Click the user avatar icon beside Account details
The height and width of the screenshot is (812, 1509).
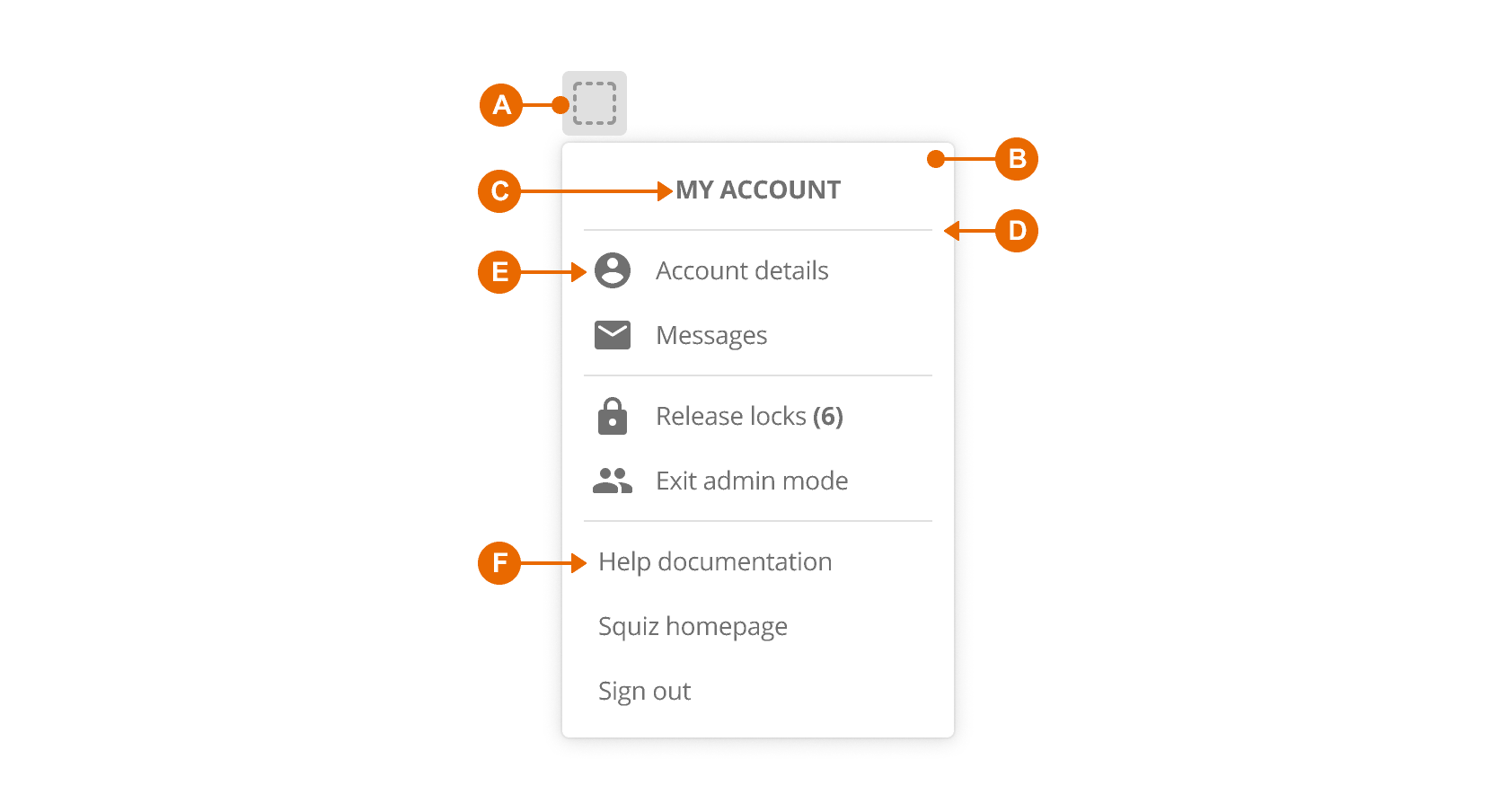click(613, 270)
